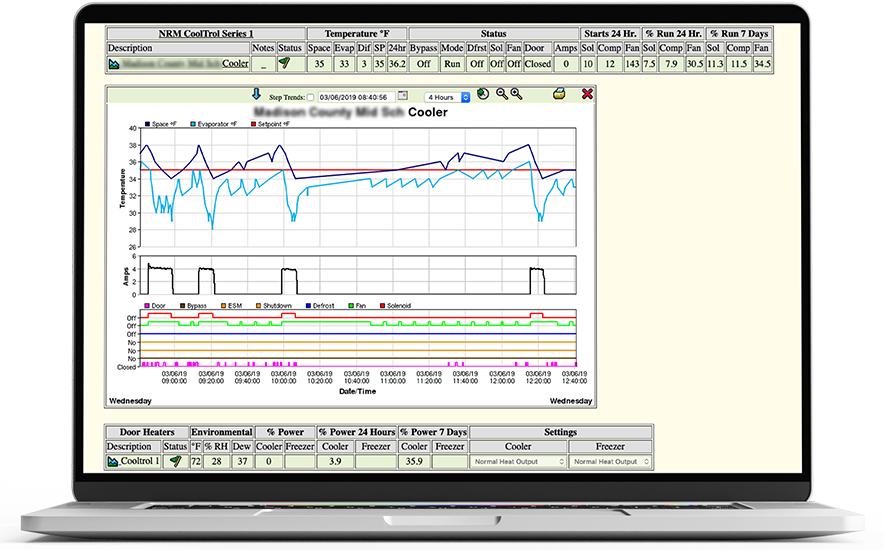Click trend graph icon beside Cooltrol 1

pyautogui.click(x=113, y=462)
